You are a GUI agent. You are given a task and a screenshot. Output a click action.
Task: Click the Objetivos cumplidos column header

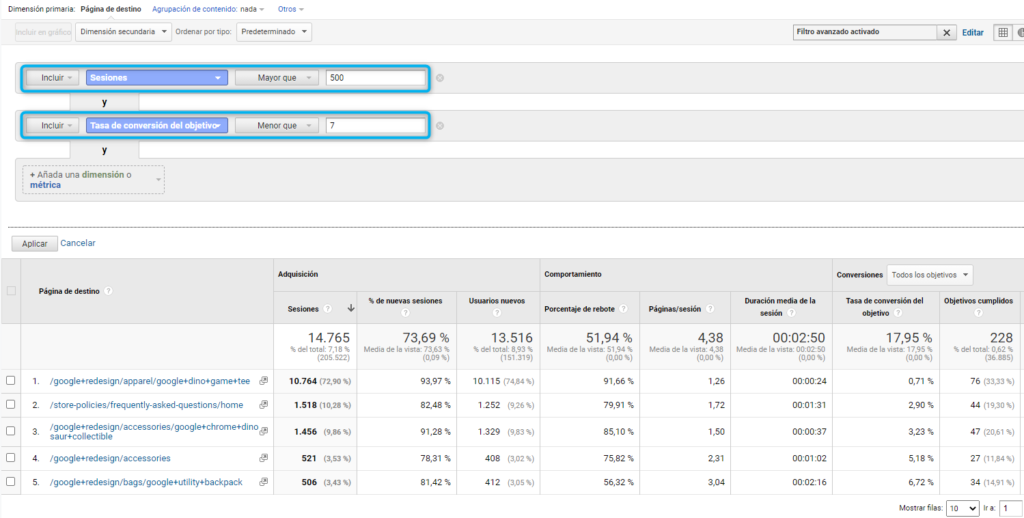(976, 301)
